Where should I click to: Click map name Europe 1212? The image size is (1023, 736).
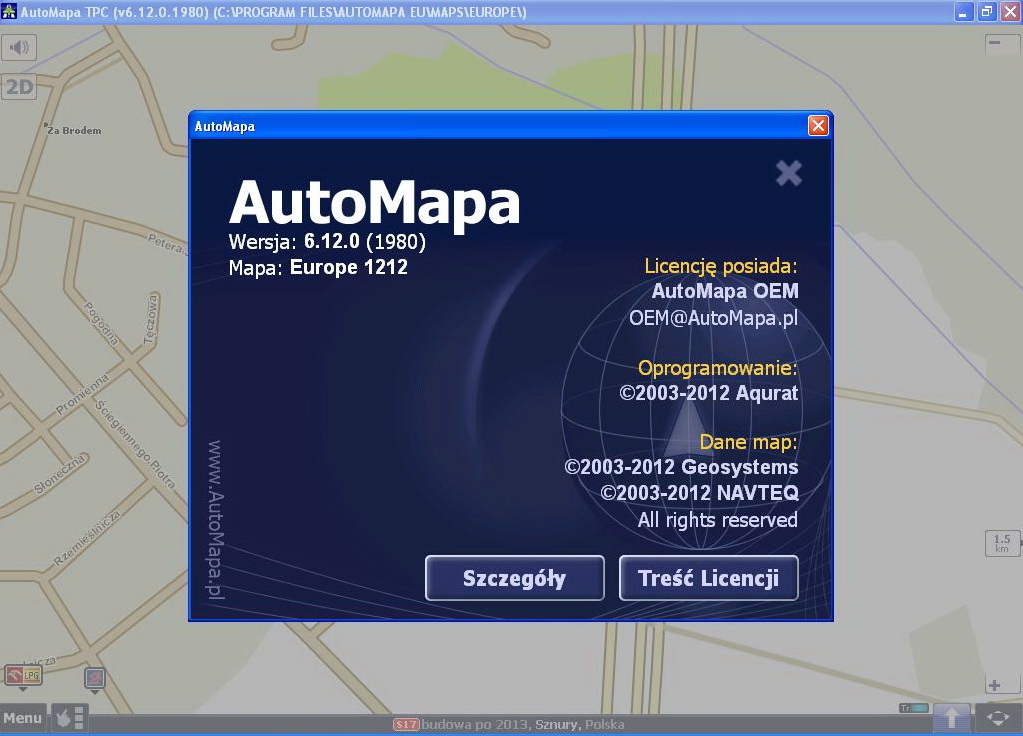coord(348,267)
